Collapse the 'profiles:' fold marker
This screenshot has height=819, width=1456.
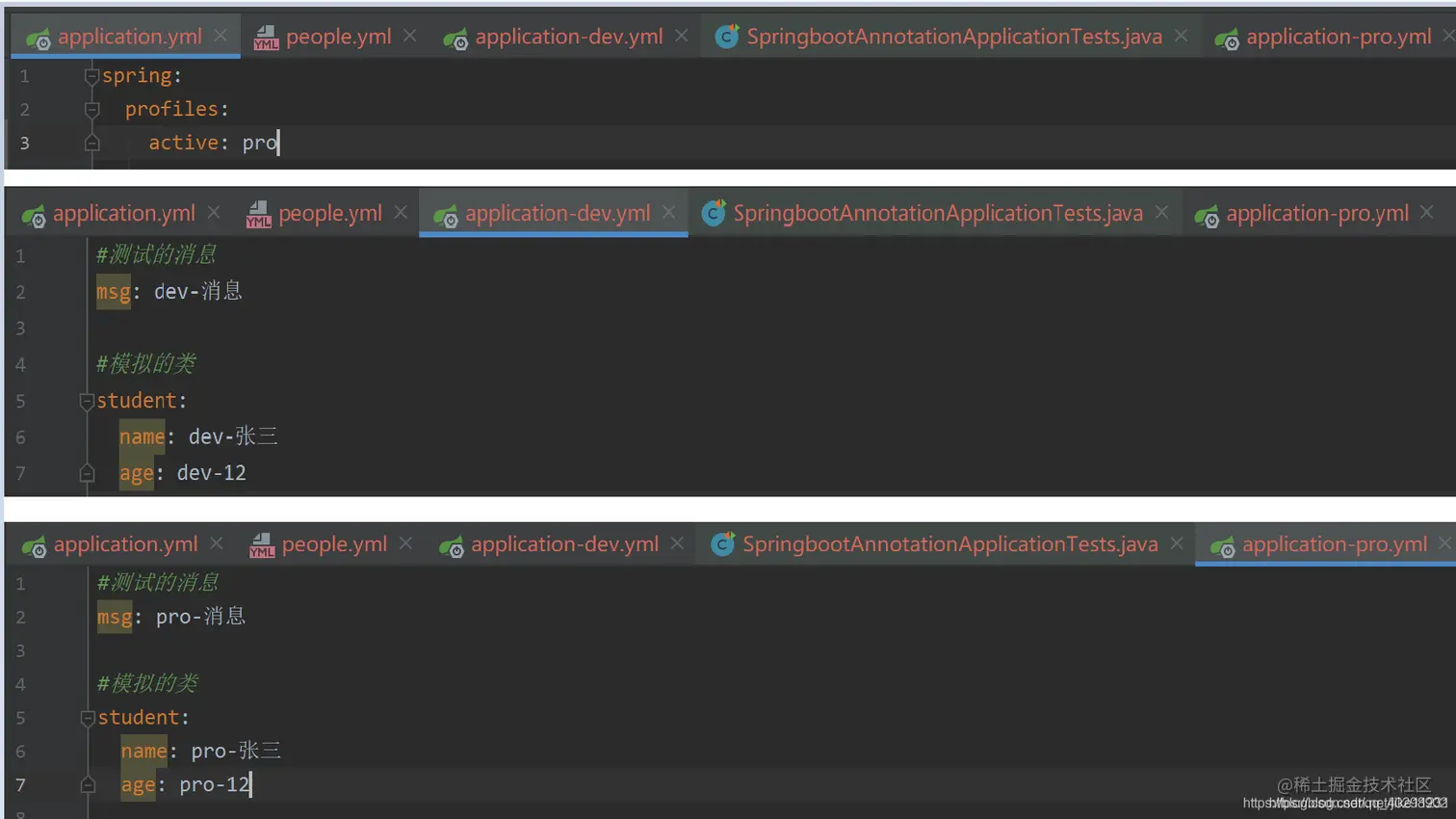coord(91,109)
